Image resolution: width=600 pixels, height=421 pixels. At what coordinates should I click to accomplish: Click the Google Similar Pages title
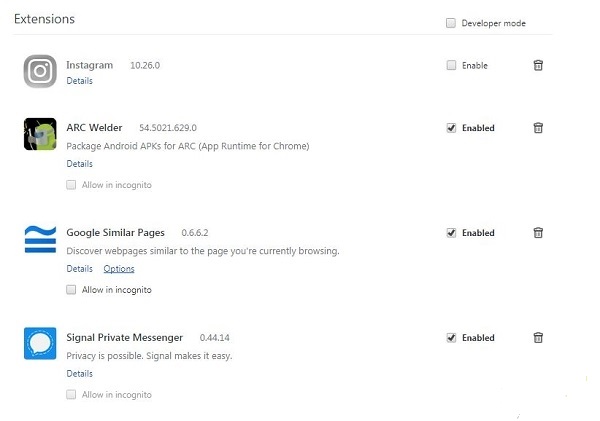116,233
